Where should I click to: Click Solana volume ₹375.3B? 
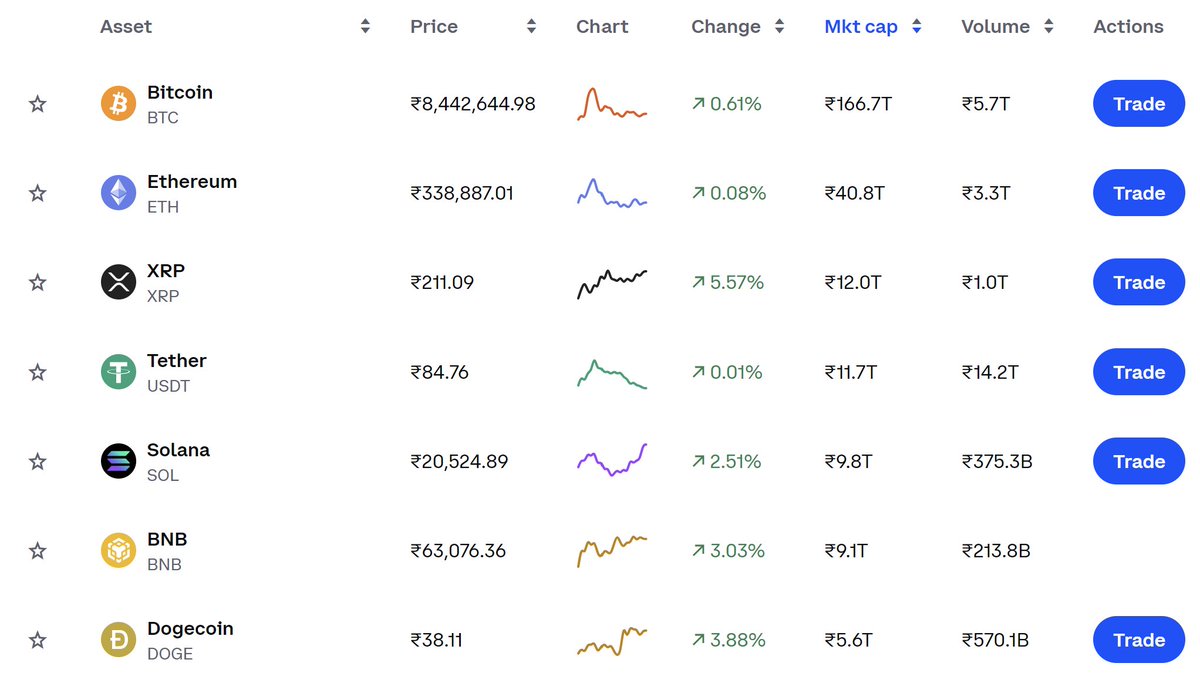tap(997, 462)
